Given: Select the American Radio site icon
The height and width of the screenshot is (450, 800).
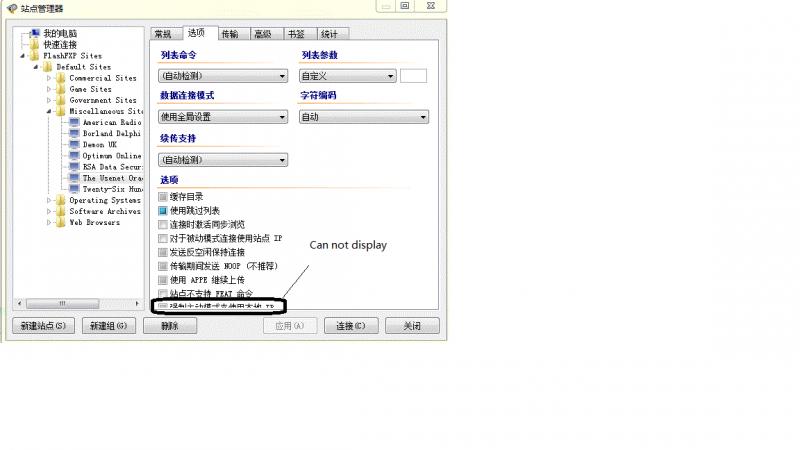Looking at the screenshot, I should point(74,122).
